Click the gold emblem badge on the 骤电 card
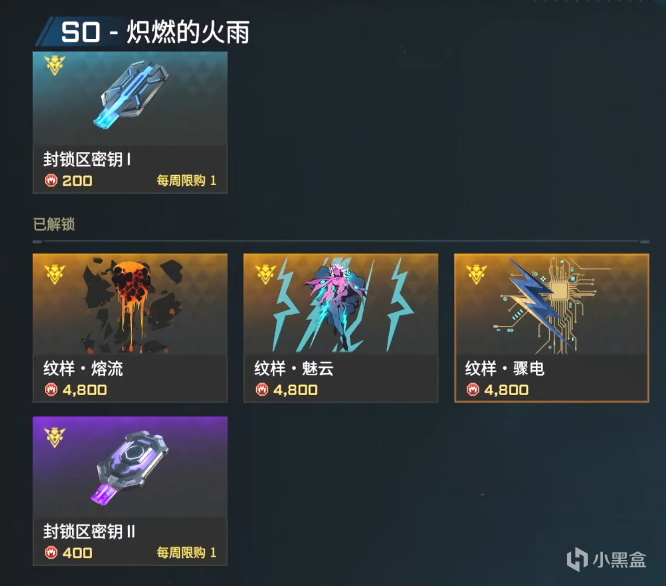The width and height of the screenshot is (666, 586). coord(477,274)
